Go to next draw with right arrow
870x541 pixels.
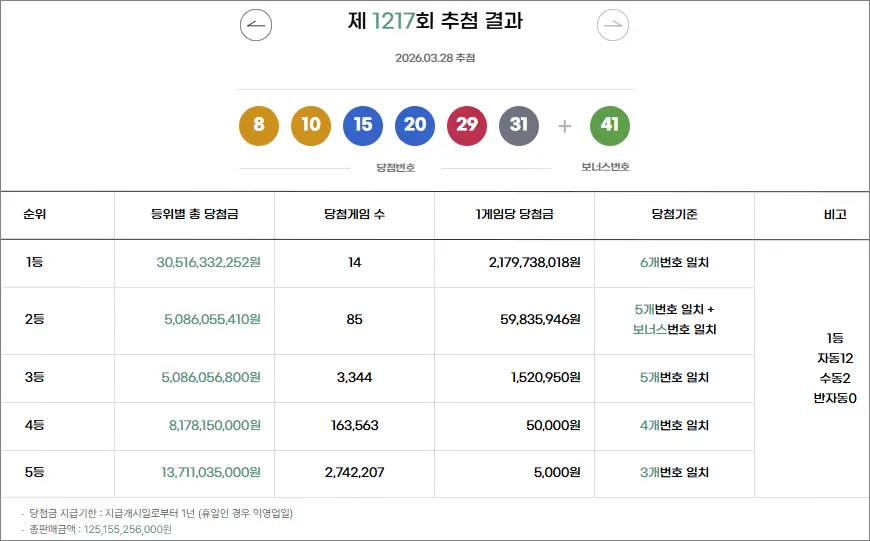[613, 25]
